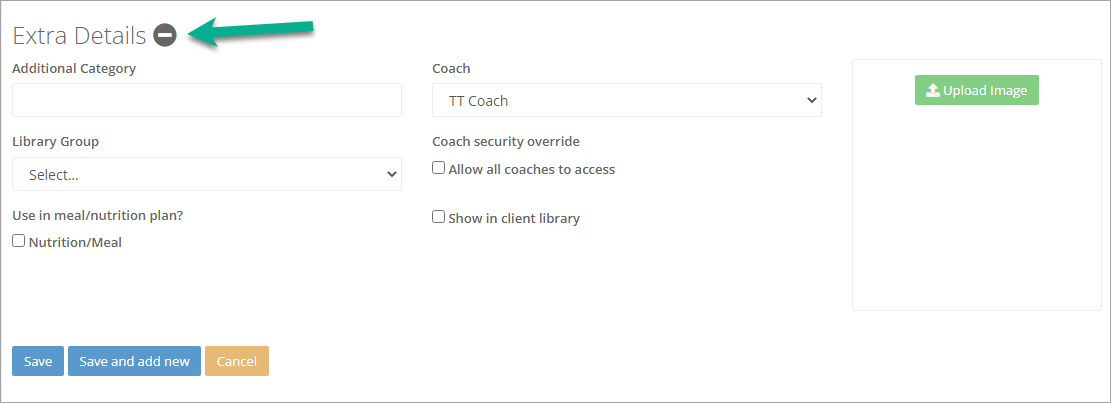Click the Allow all coaches to access label
Viewport: 1111px width, 403px height.
point(531,169)
